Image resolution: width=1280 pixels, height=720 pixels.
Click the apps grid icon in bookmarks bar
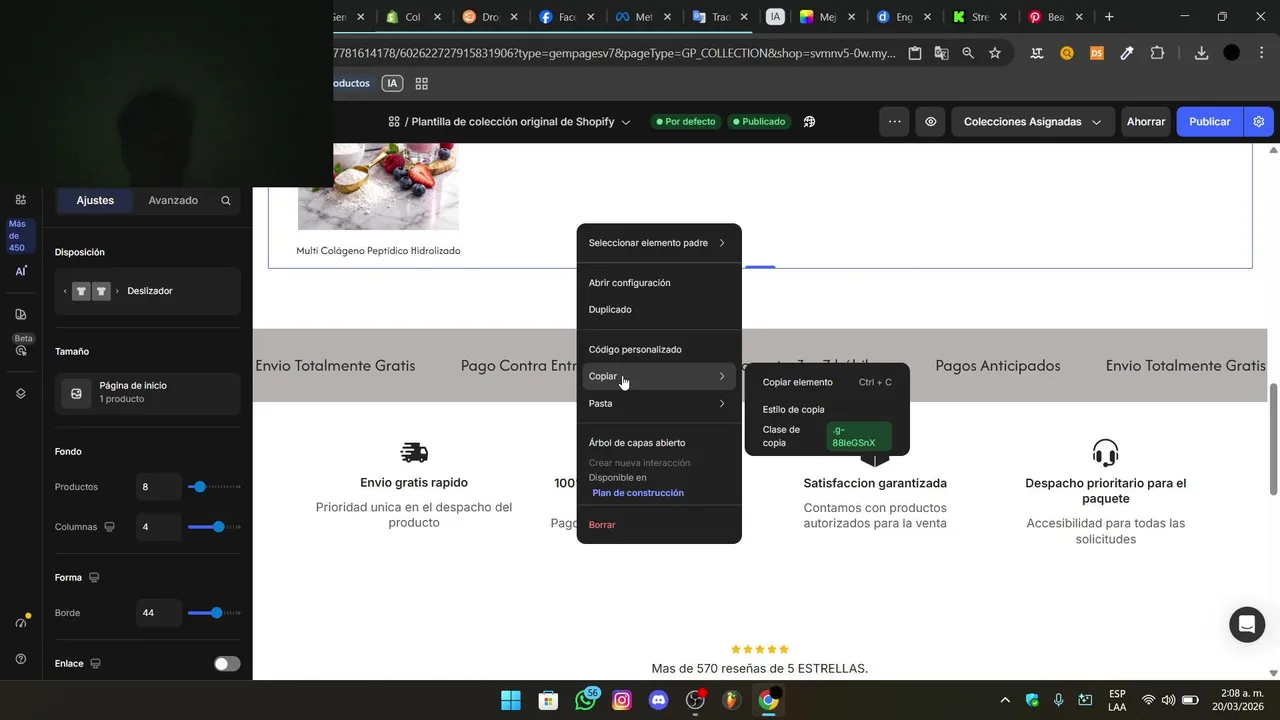point(422,84)
